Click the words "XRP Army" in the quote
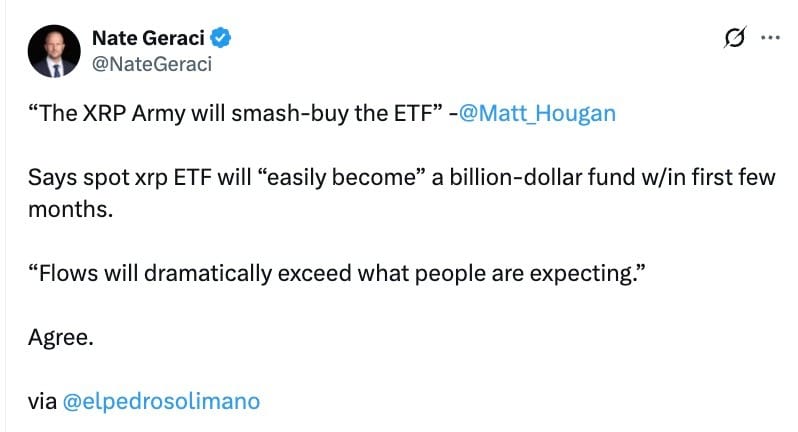 (123, 113)
